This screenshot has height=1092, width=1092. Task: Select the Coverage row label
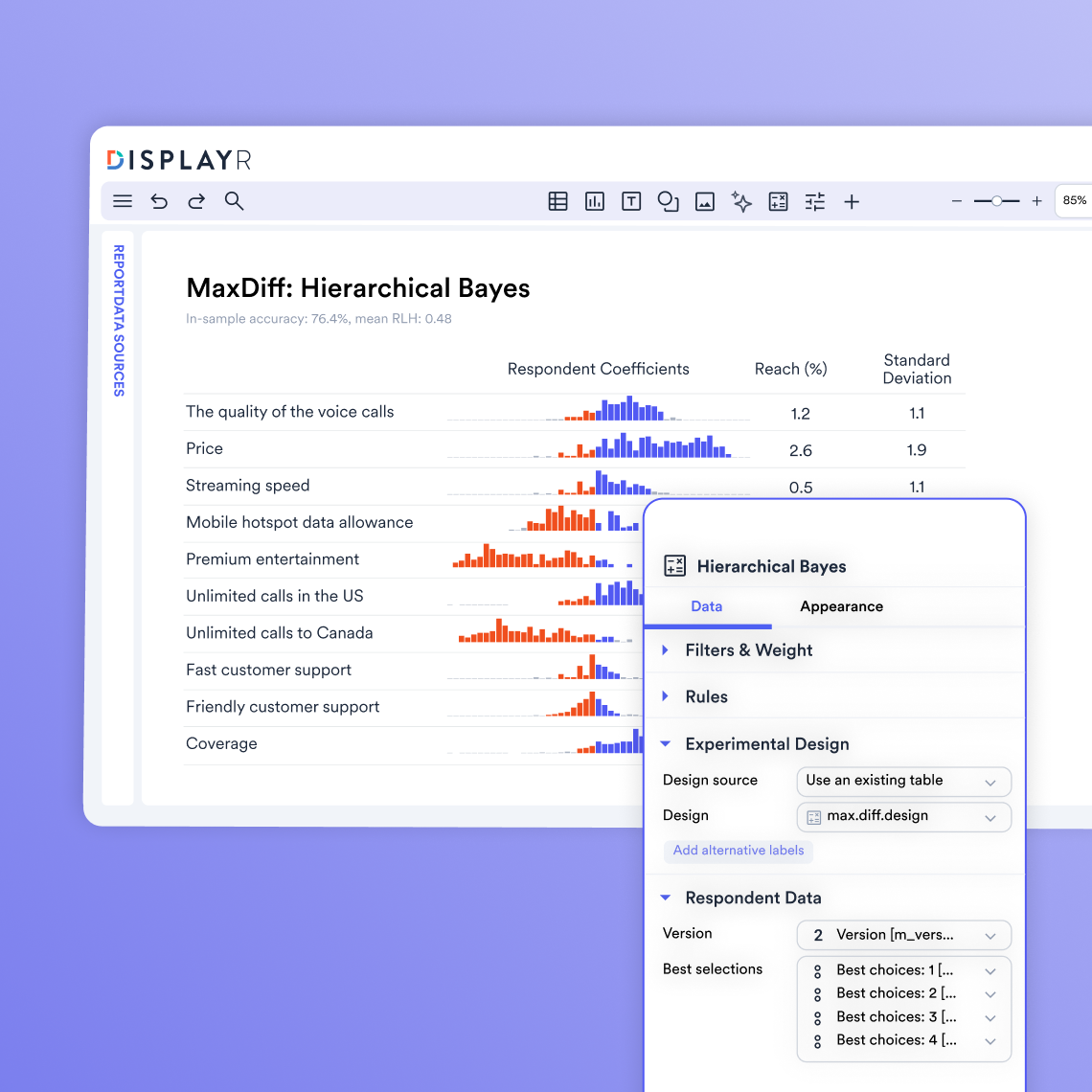tap(221, 743)
